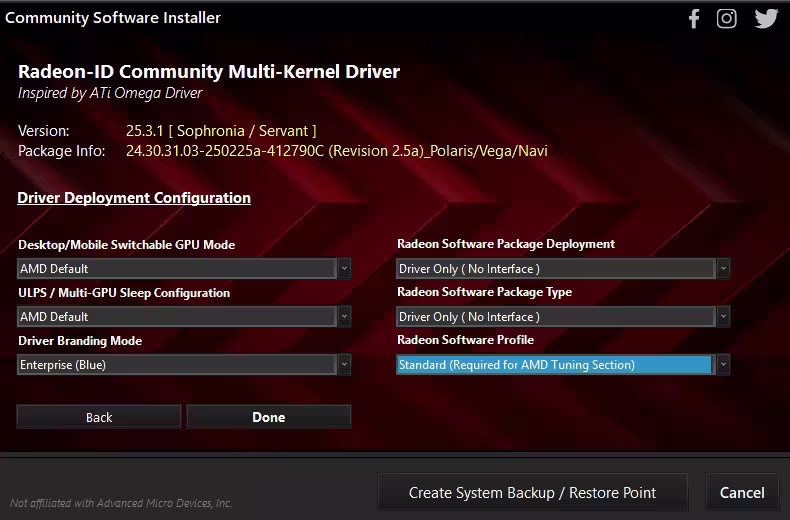Click the version text 25.3.1 Sophronia / Servant

click(x=221, y=131)
